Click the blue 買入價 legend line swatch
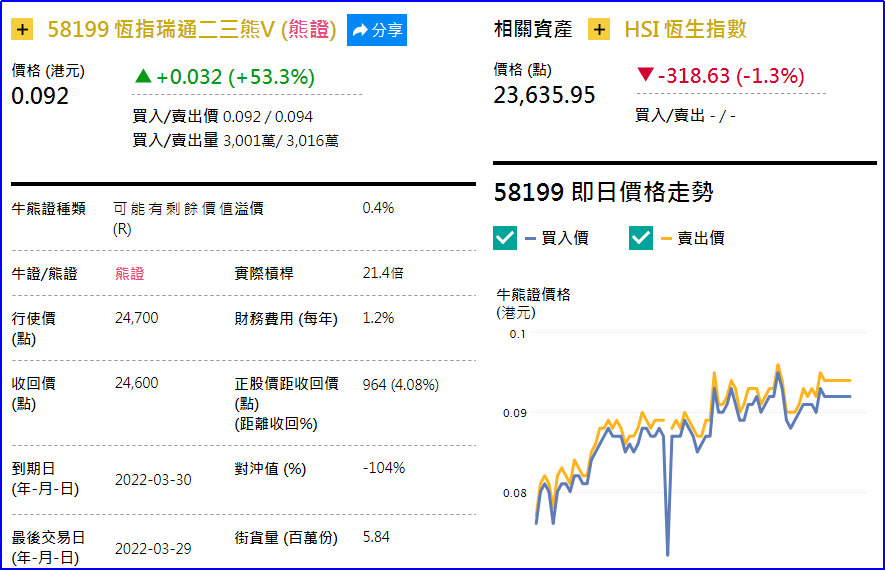The image size is (885, 570). 530,238
